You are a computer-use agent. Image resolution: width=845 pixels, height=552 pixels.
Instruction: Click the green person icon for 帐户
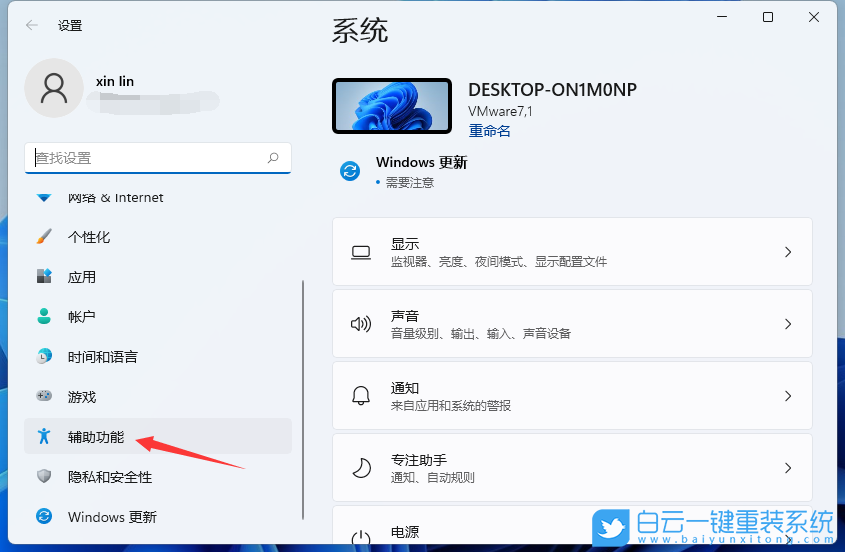(44, 316)
